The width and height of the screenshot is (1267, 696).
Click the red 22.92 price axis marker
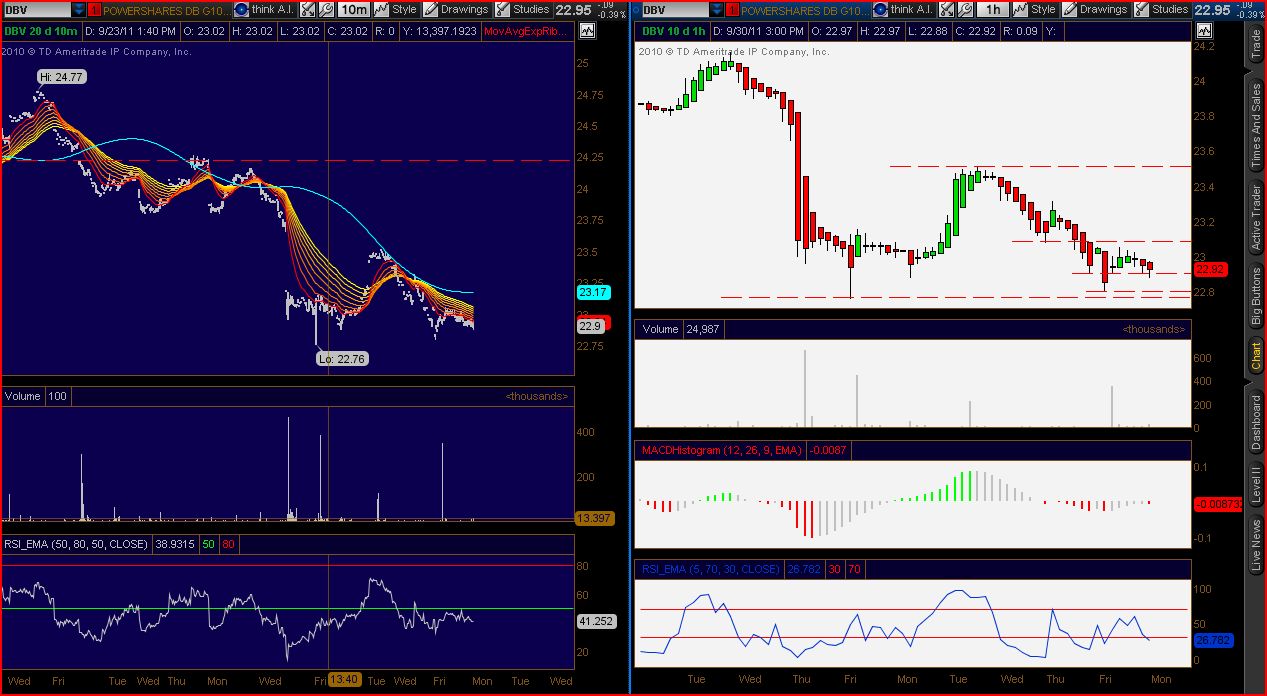point(1209,269)
